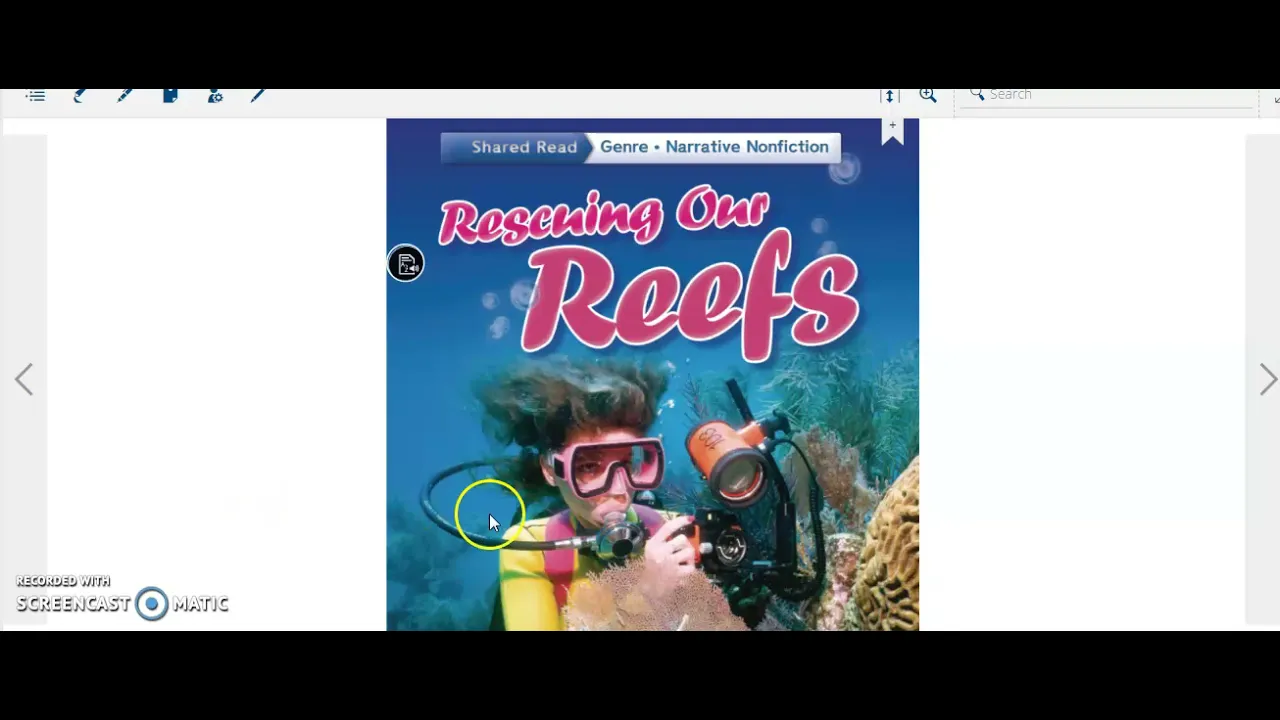Open the user settings gear icon
This screenshot has width=1280, height=720.
215,96
